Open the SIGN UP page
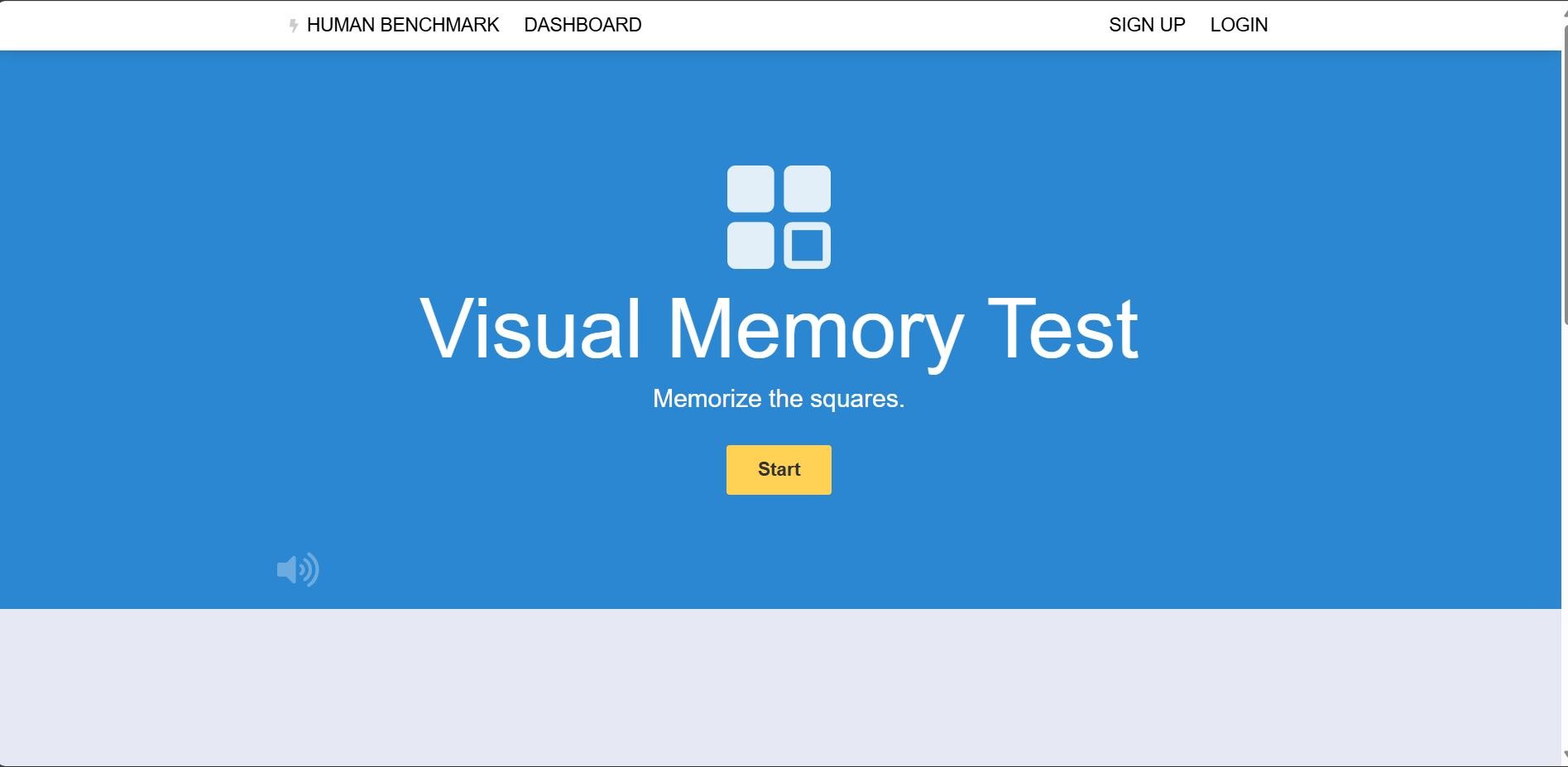Image resolution: width=1568 pixels, height=767 pixels. coord(1147,25)
